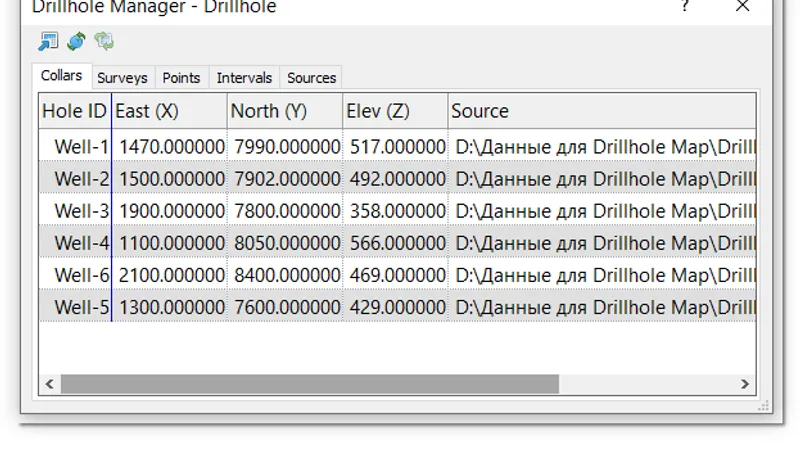The height and width of the screenshot is (450, 800).
Task: Select the Intervals tab
Action: coord(244,78)
